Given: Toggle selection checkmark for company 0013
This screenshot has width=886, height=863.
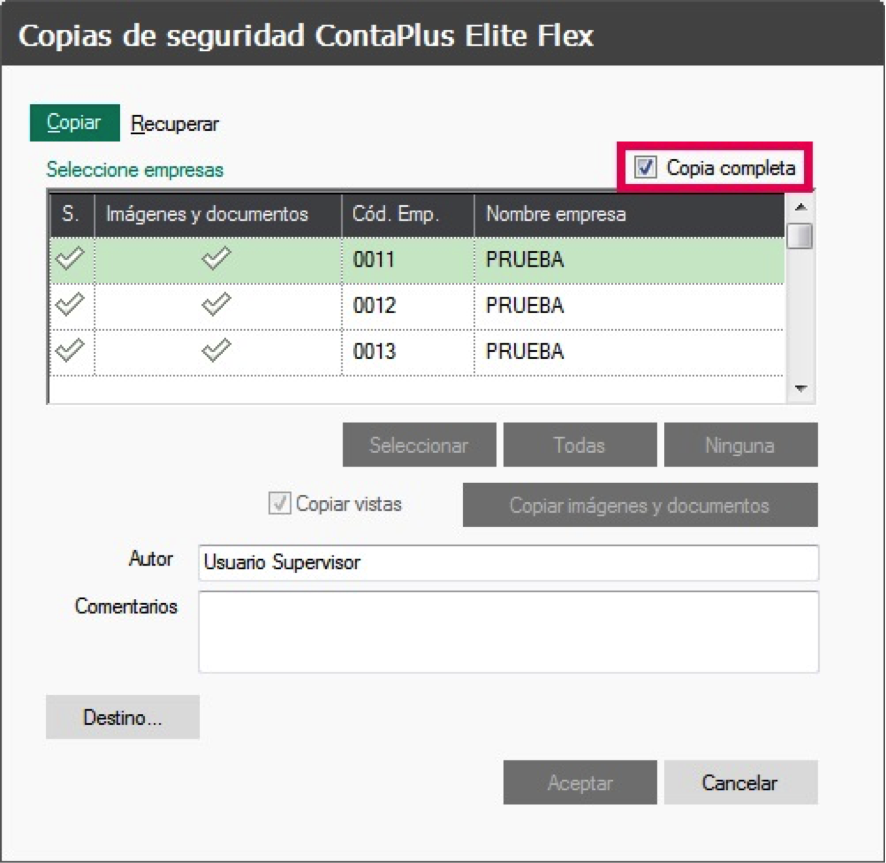Looking at the screenshot, I should pyautogui.click(x=71, y=351).
